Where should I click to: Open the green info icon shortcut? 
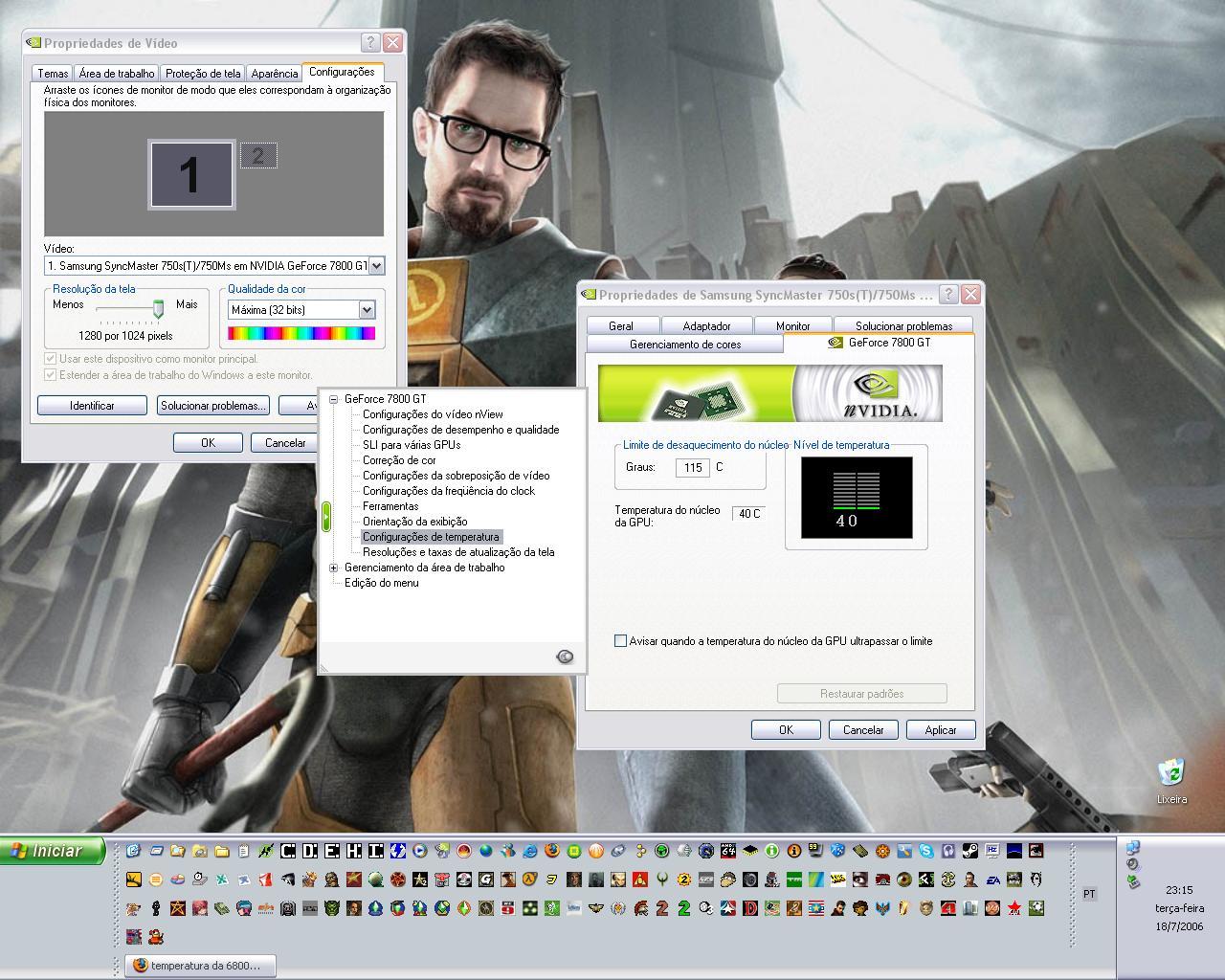(771, 851)
